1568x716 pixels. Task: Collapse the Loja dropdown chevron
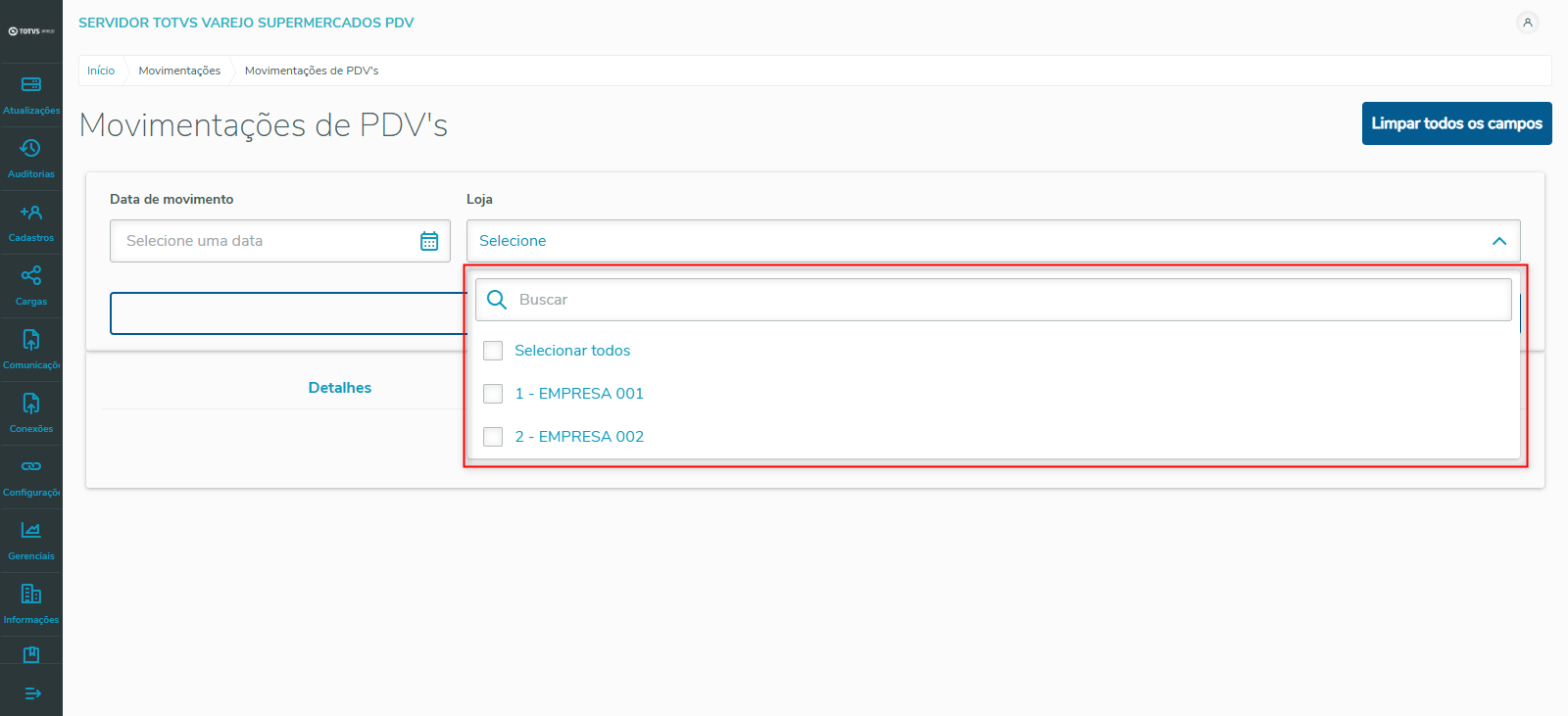pyautogui.click(x=1498, y=241)
